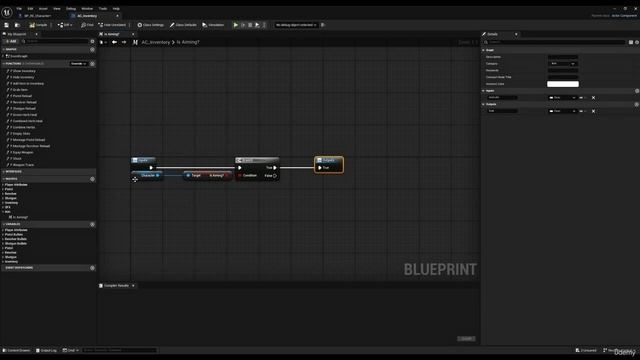
Task: Open the View menu
Action: pos(57,9)
